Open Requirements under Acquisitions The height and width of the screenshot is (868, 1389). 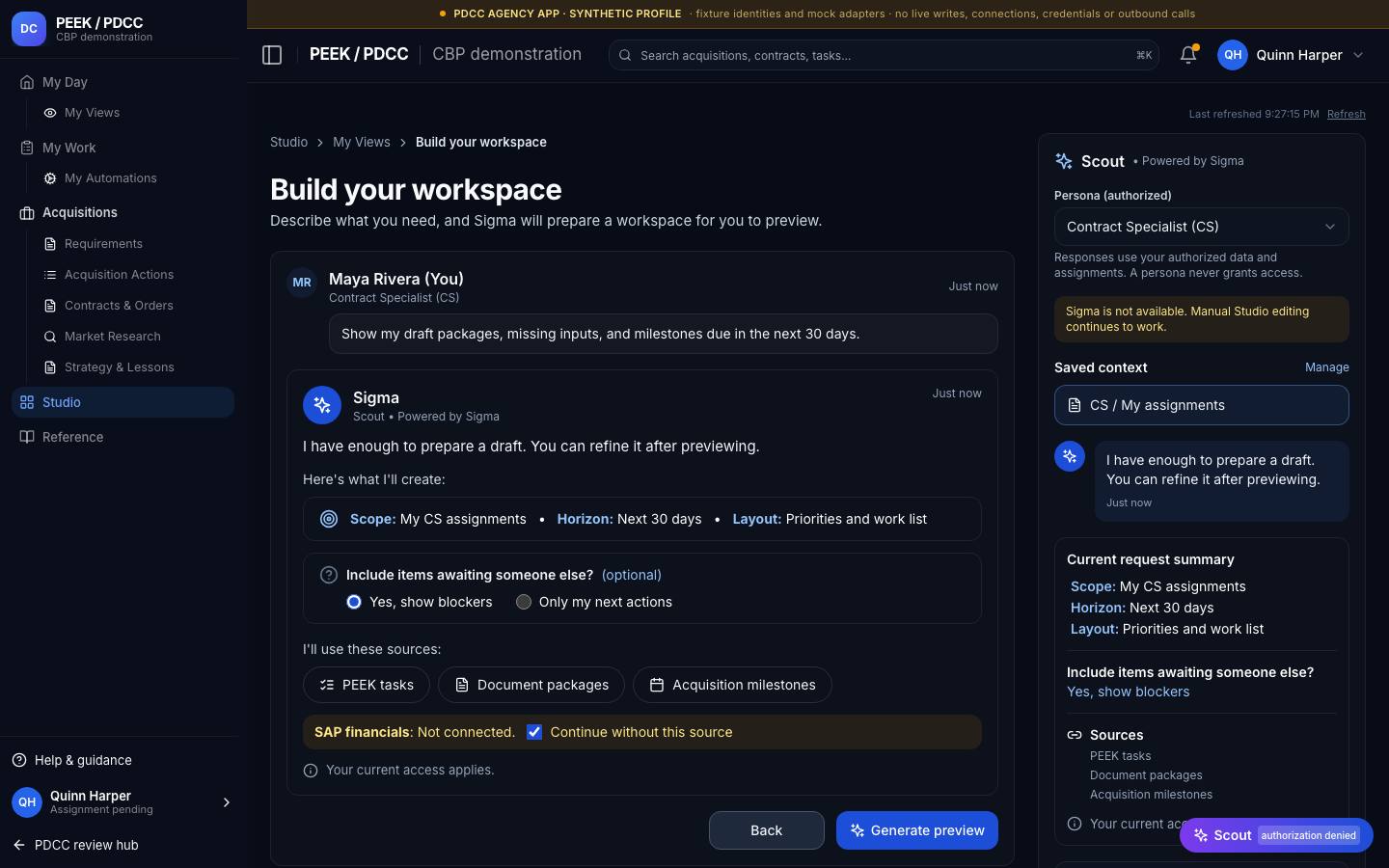pyautogui.click(x=133, y=244)
